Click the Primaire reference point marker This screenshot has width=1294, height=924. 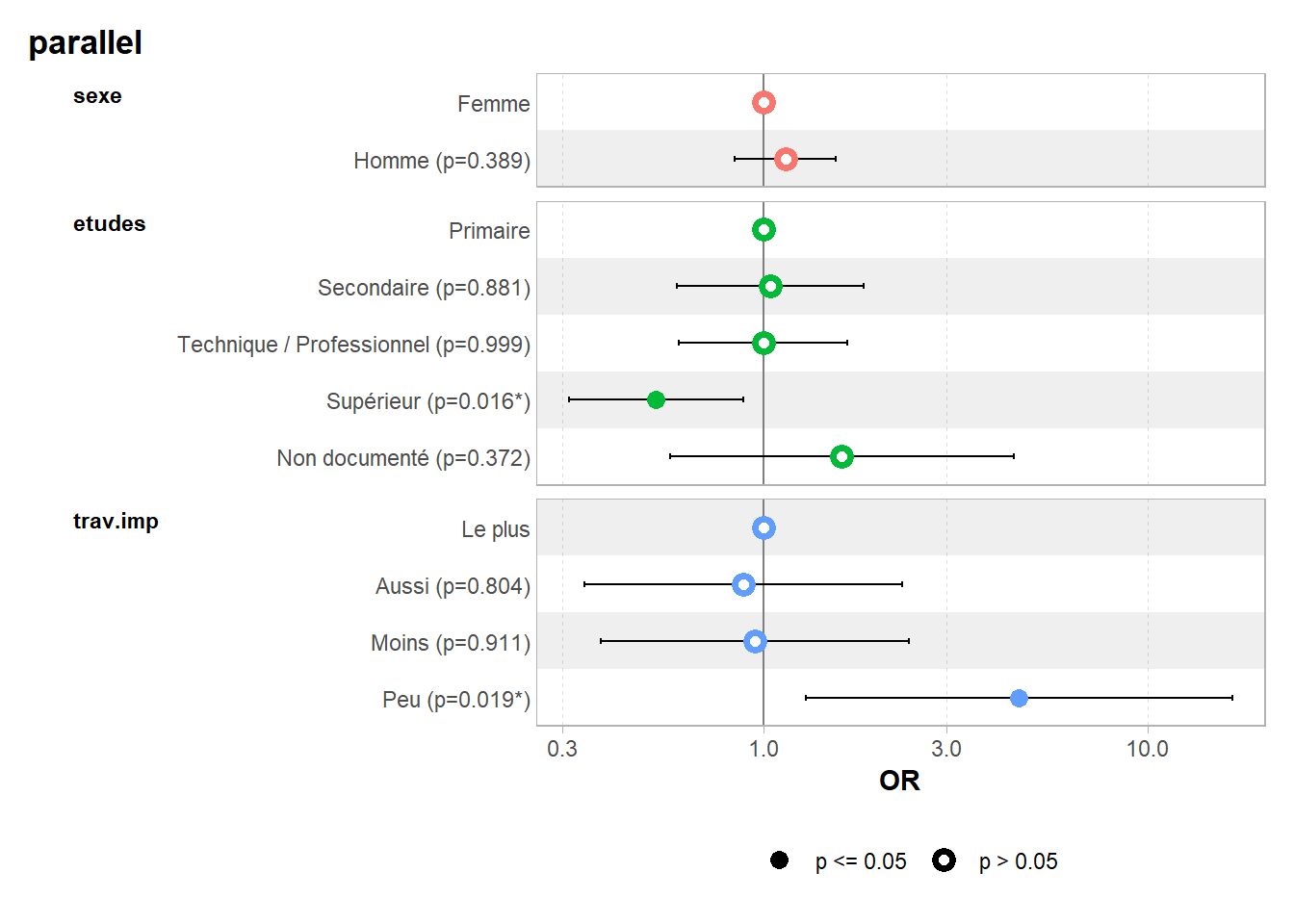[763, 230]
